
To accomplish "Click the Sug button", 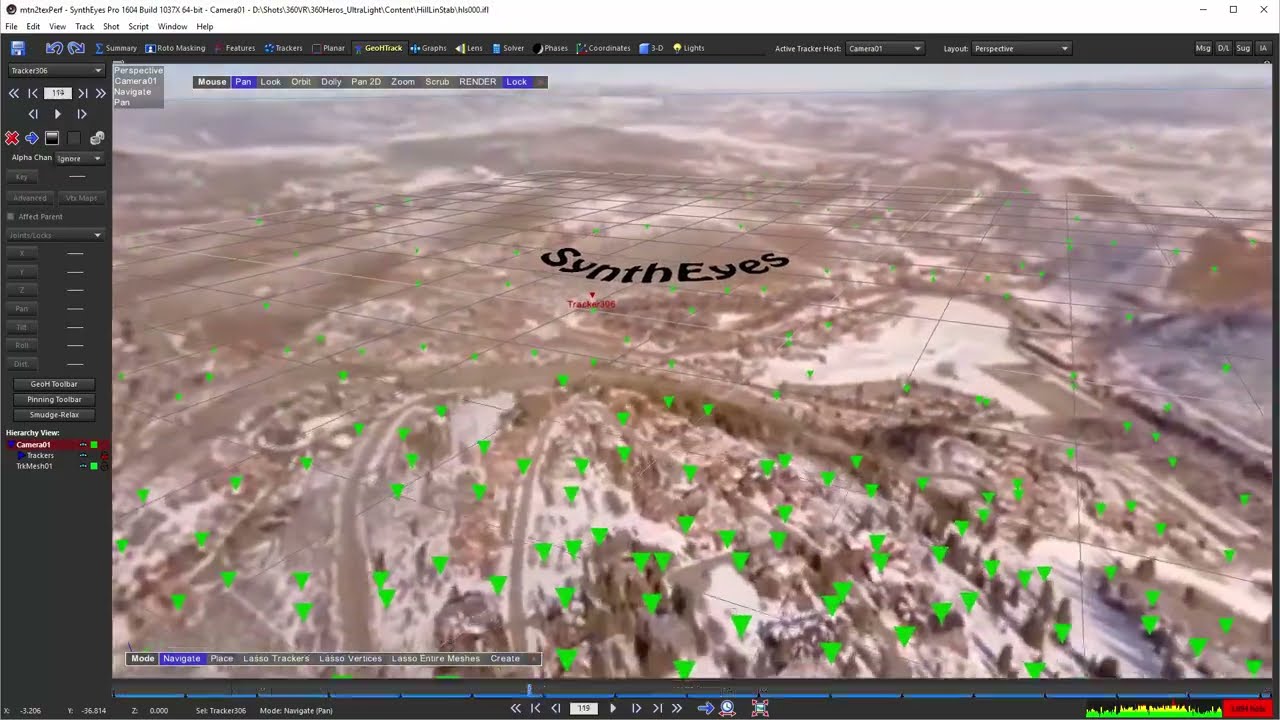I will coord(1243,48).
